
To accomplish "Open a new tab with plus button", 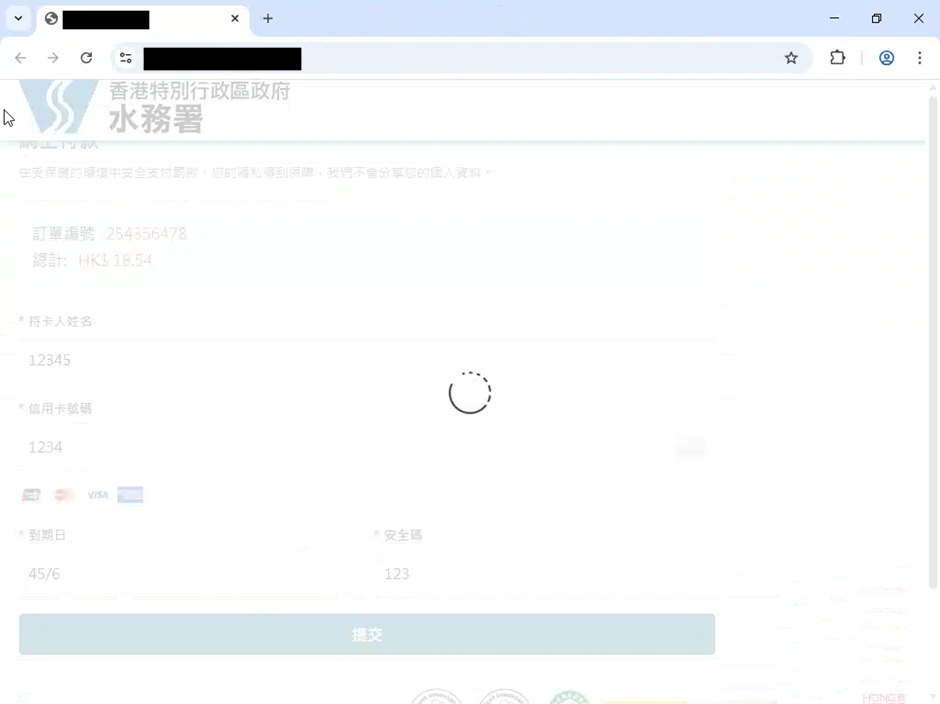I will (268, 18).
